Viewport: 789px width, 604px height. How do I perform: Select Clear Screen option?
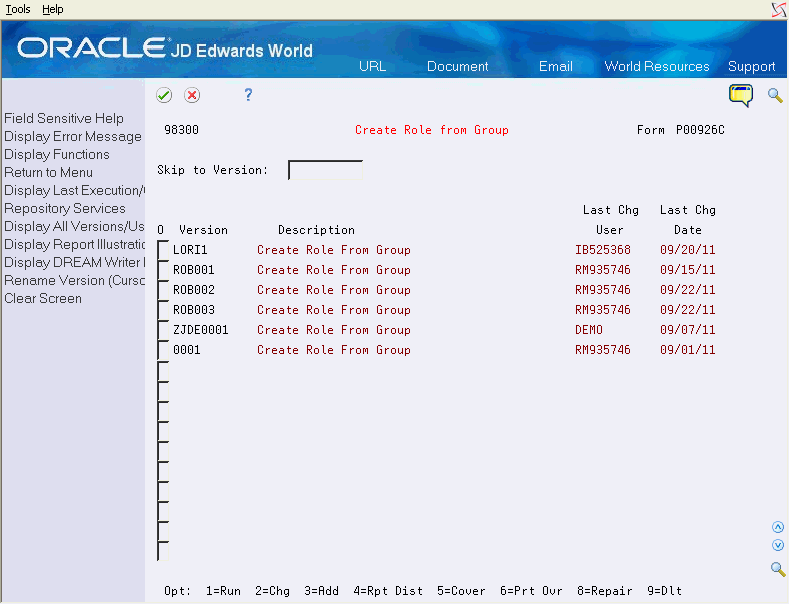point(43,298)
